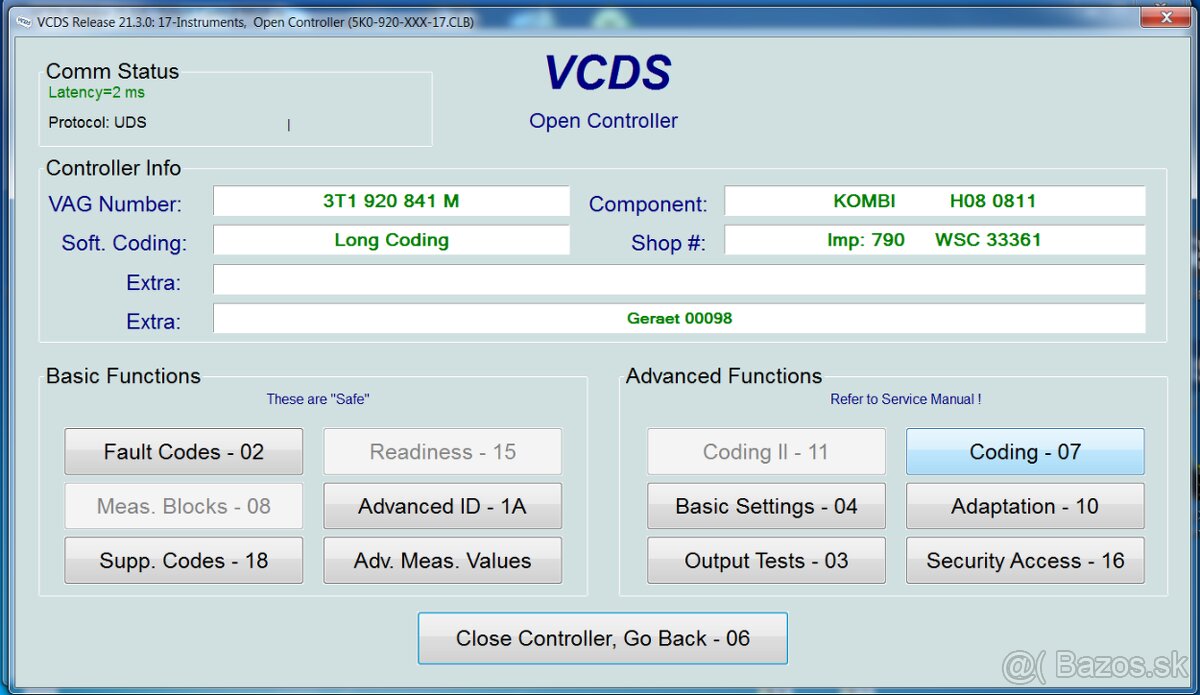Close the VCDS window

[x=1165, y=17]
